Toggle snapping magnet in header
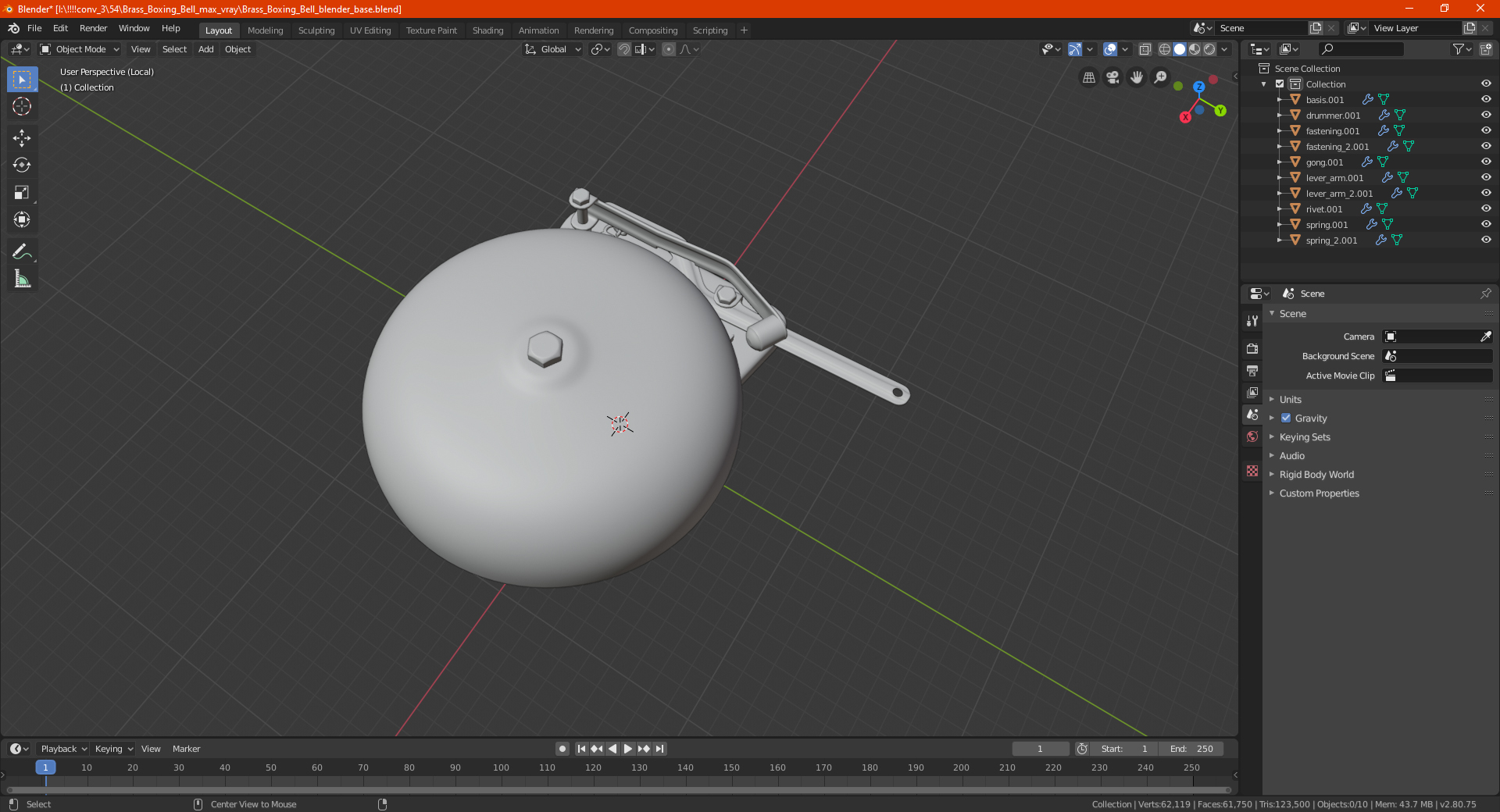The height and width of the screenshot is (812, 1500). 623,49
